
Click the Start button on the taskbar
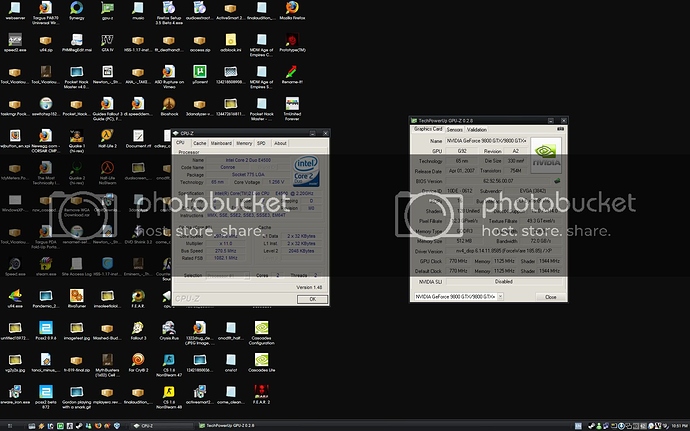coord(10,426)
